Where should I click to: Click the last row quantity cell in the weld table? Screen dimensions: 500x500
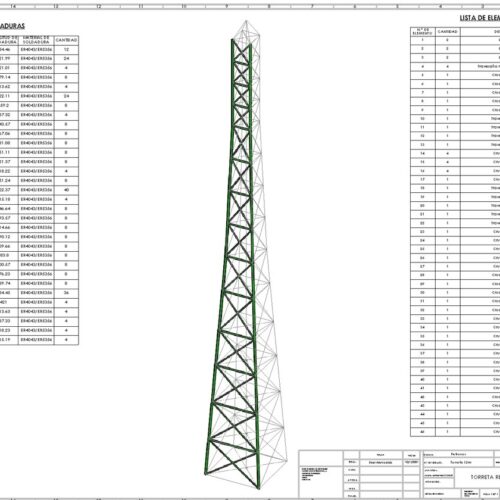tap(66, 340)
